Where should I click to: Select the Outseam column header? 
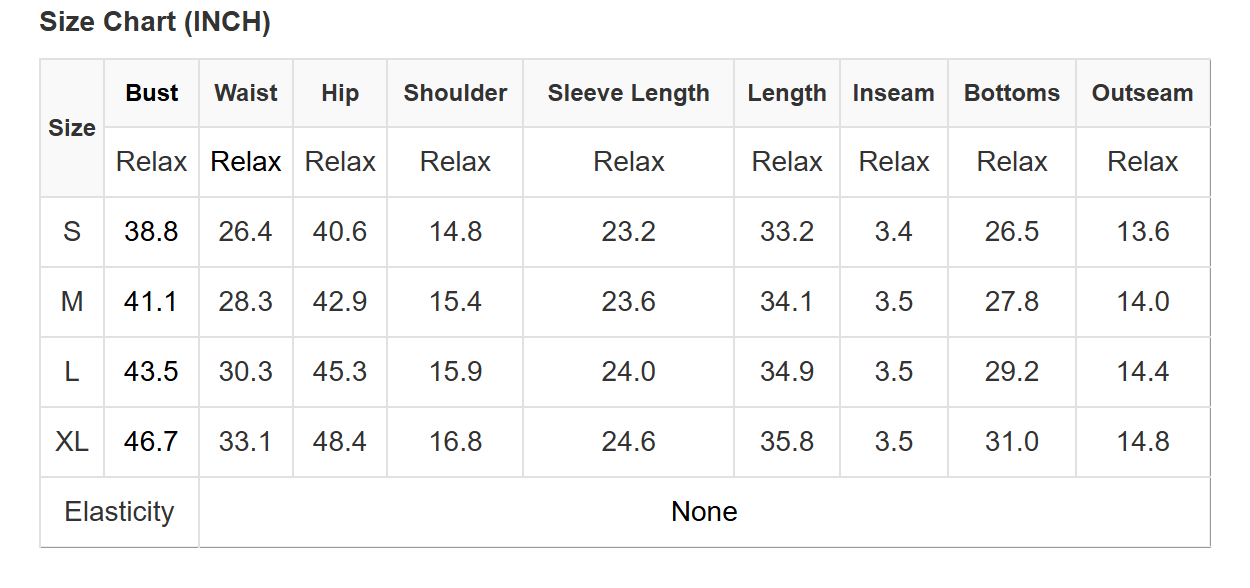(x=1142, y=93)
